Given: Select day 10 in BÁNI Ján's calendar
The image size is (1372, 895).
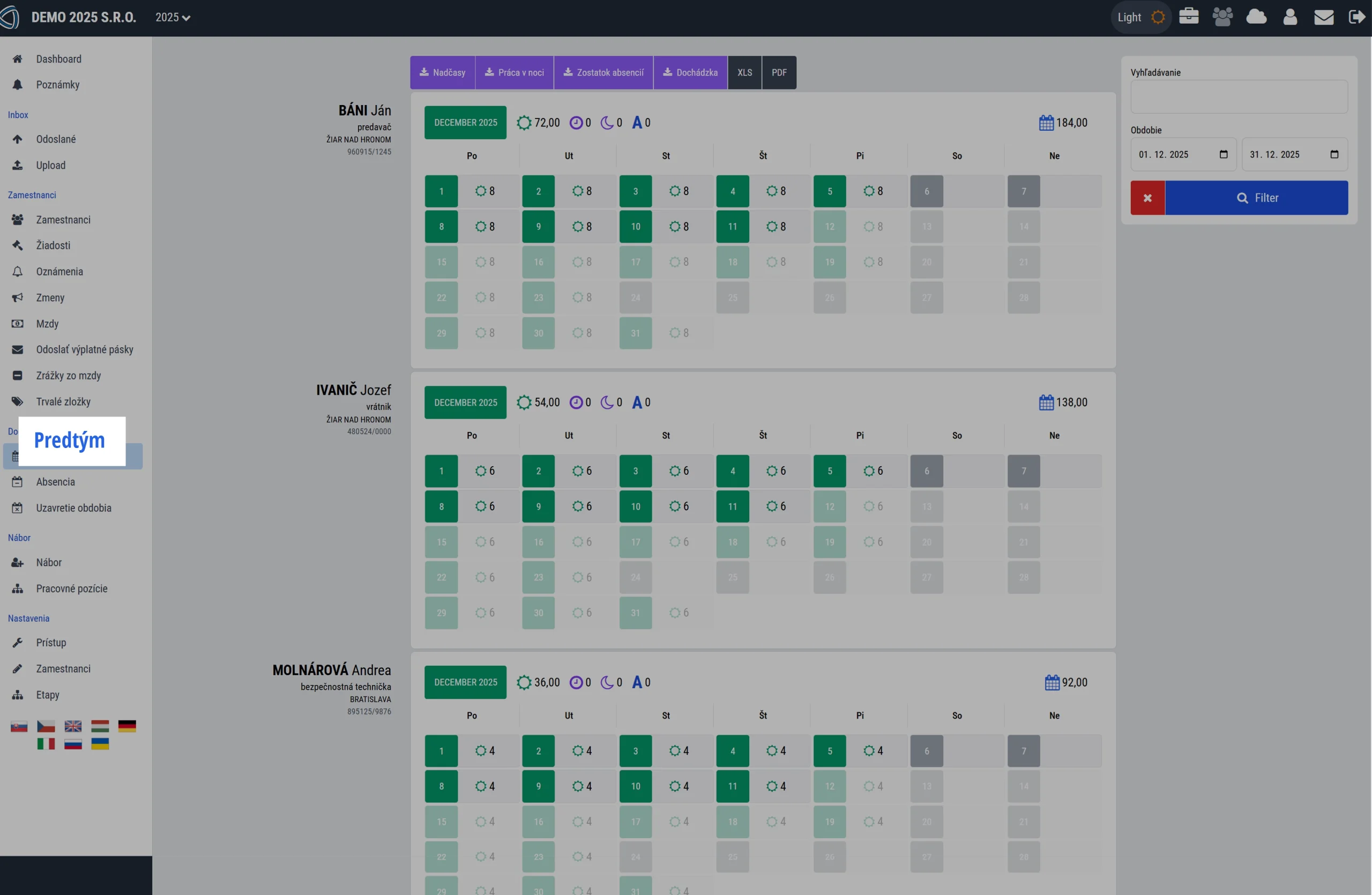Looking at the screenshot, I should 635,227.
